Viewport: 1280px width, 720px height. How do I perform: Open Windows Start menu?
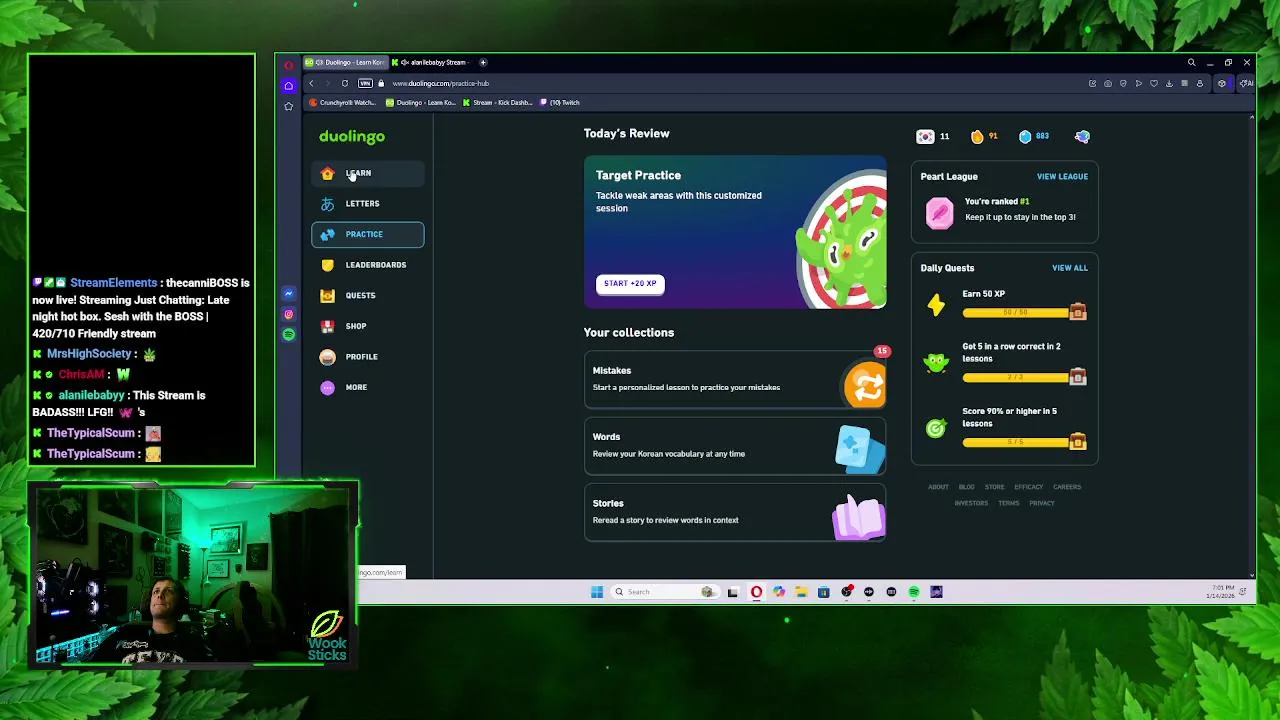click(597, 592)
